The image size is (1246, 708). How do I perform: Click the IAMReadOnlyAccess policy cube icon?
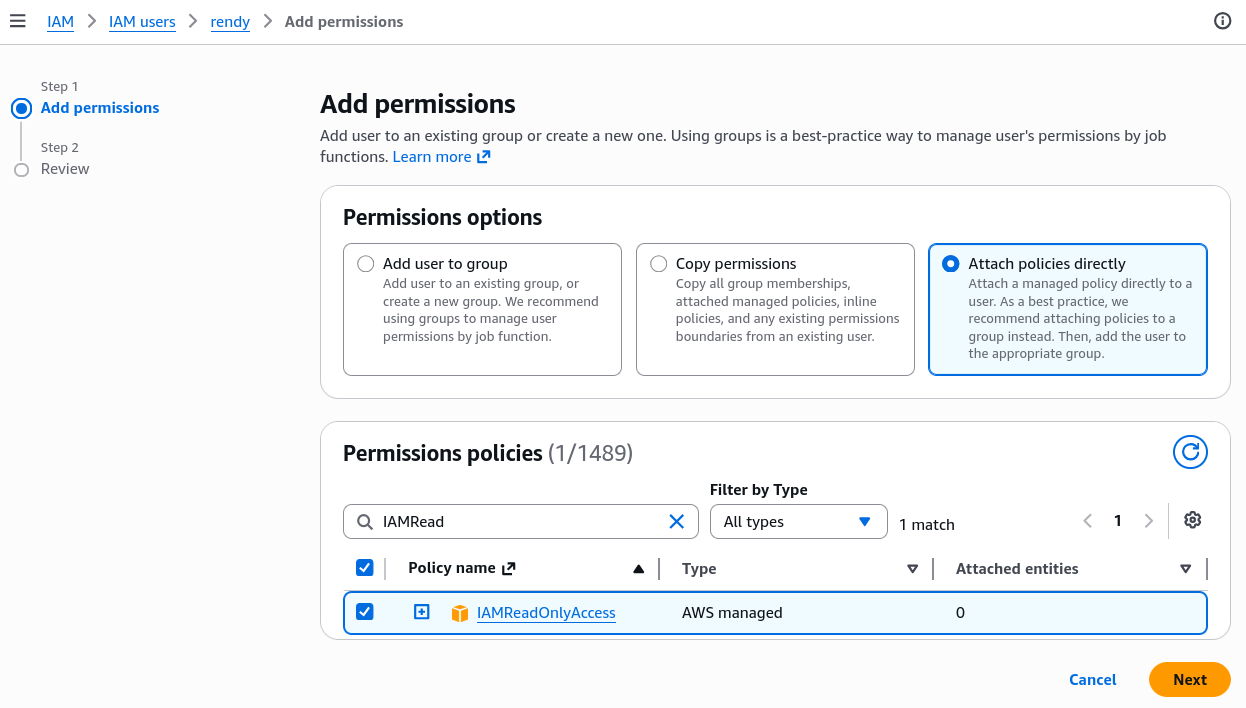460,613
